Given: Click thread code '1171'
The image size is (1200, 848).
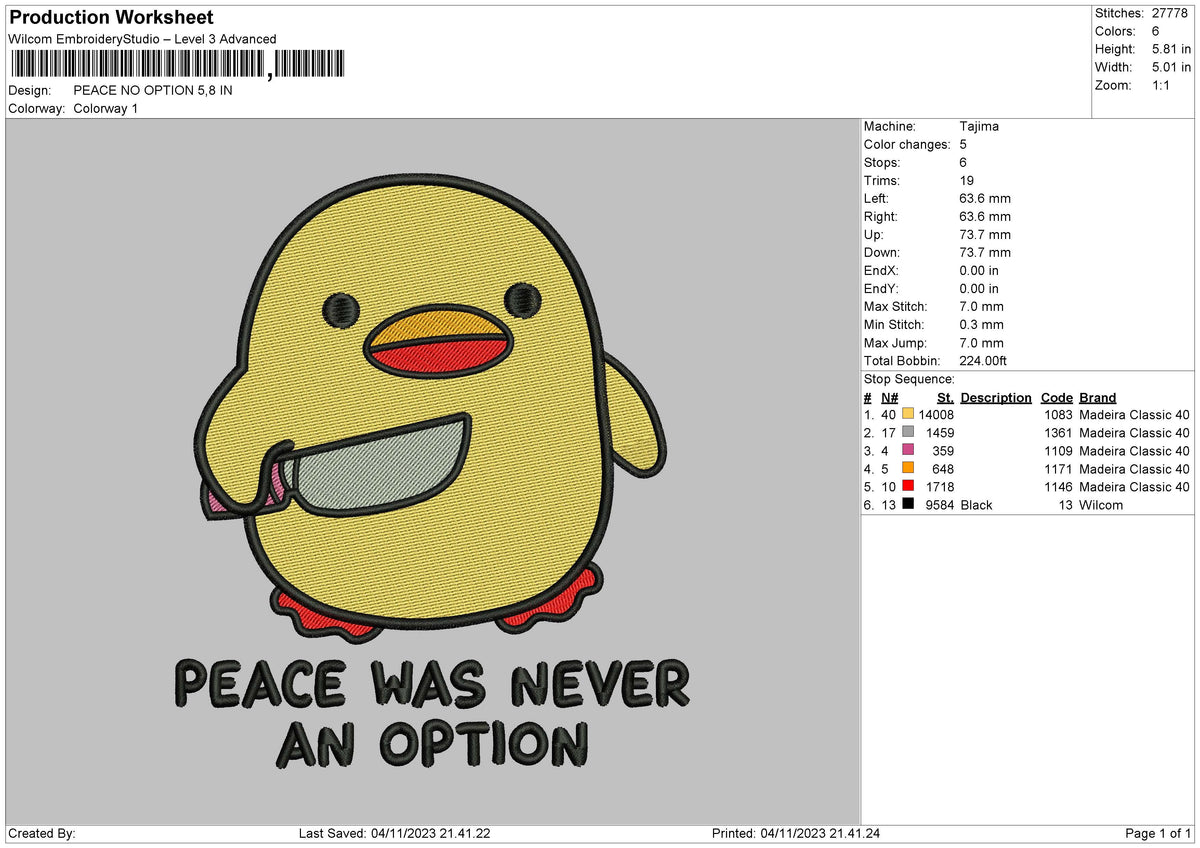Looking at the screenshot, I should 1058,469.
